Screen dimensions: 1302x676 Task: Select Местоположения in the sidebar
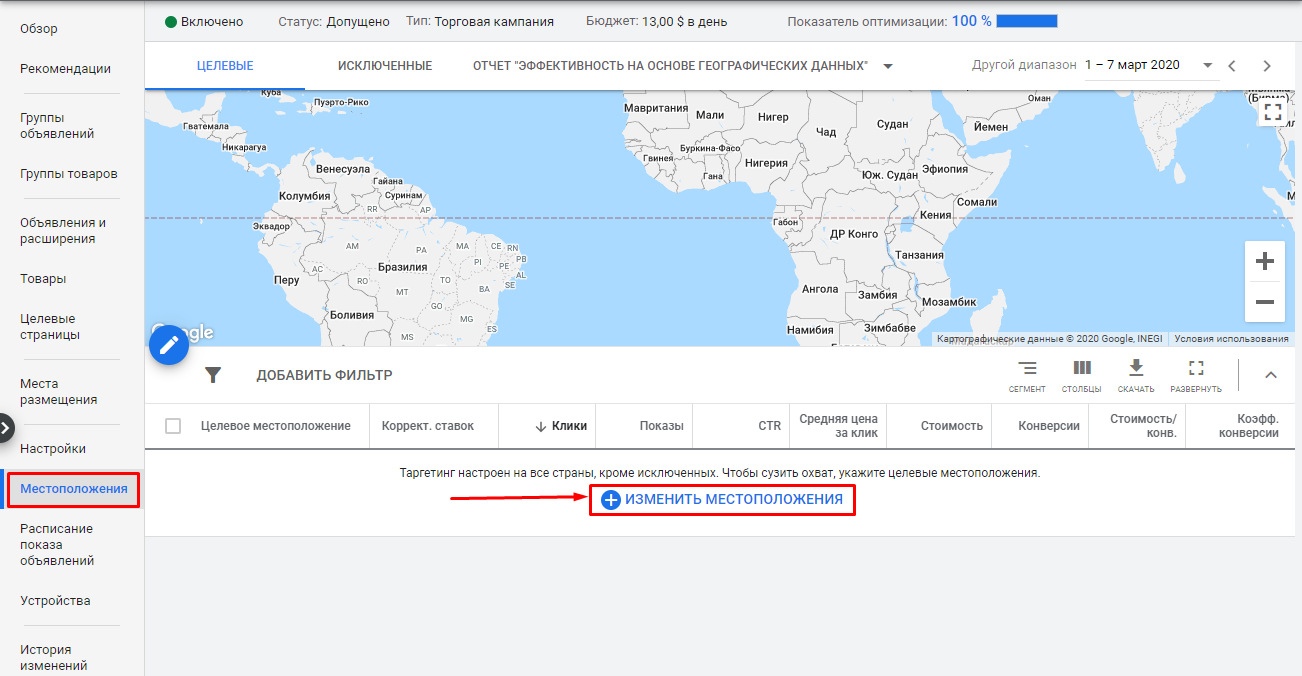pyautogui.click(x=74, y=489)
